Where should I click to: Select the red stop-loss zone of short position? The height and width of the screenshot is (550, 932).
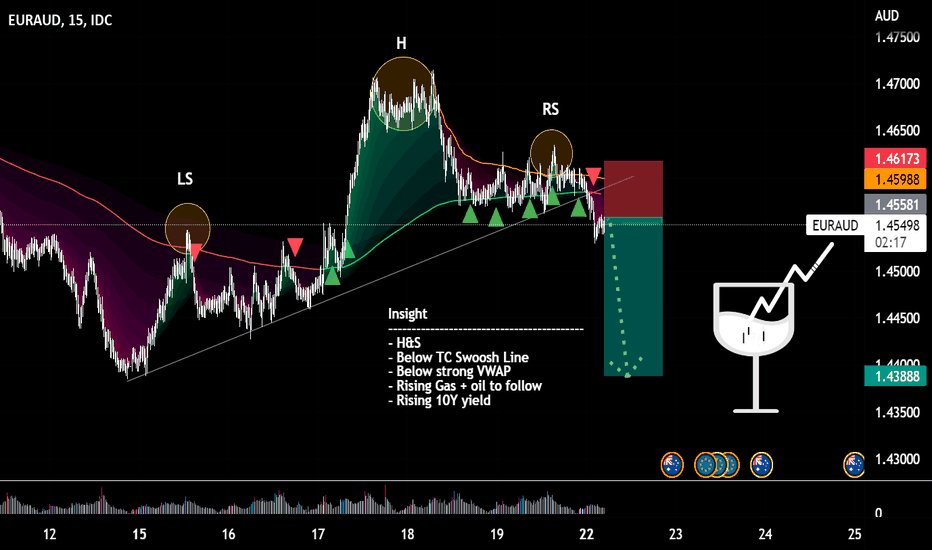click(633, 189)
